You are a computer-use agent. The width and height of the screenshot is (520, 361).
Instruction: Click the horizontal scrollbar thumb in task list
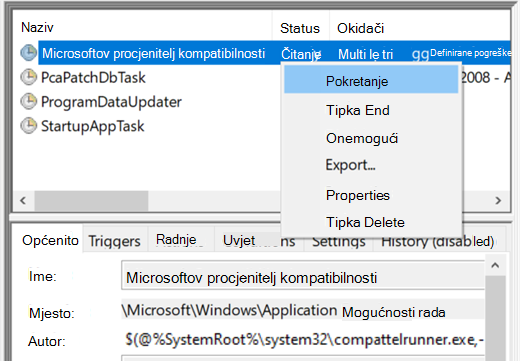[x=91, y=201]
